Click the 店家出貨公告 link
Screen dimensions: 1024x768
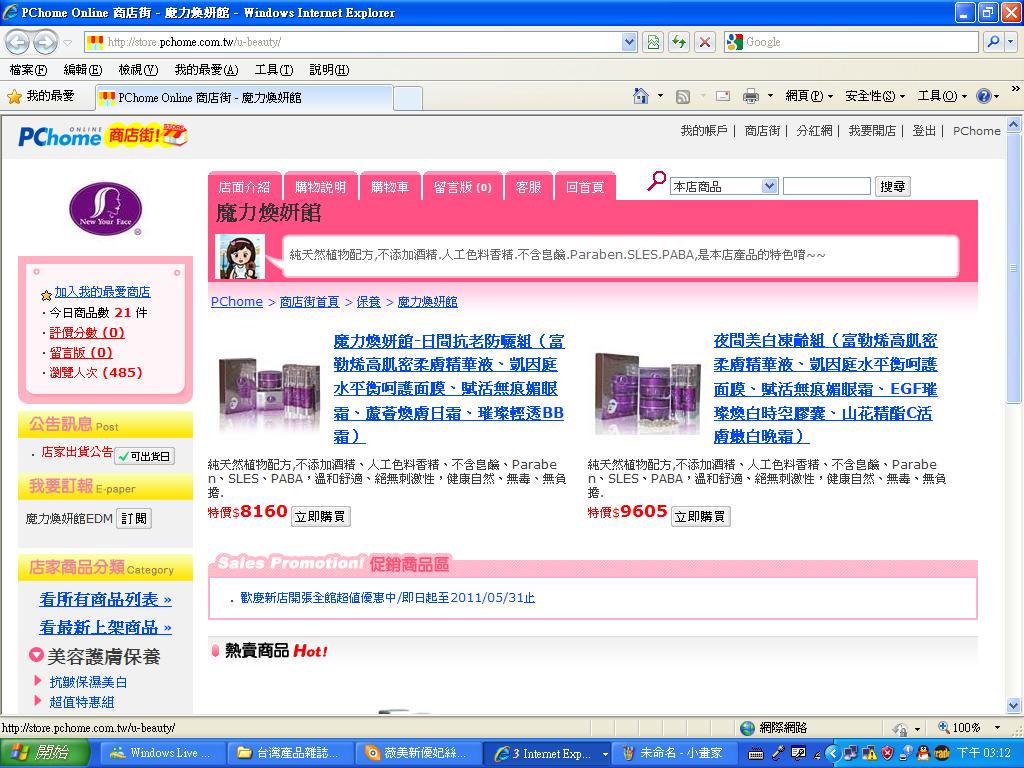click(x=76, y=452)
